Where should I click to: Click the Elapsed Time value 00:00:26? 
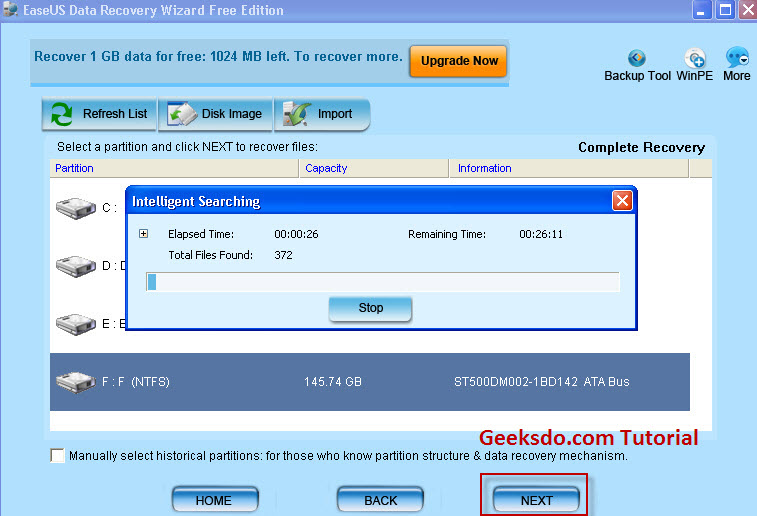(296, 234)
